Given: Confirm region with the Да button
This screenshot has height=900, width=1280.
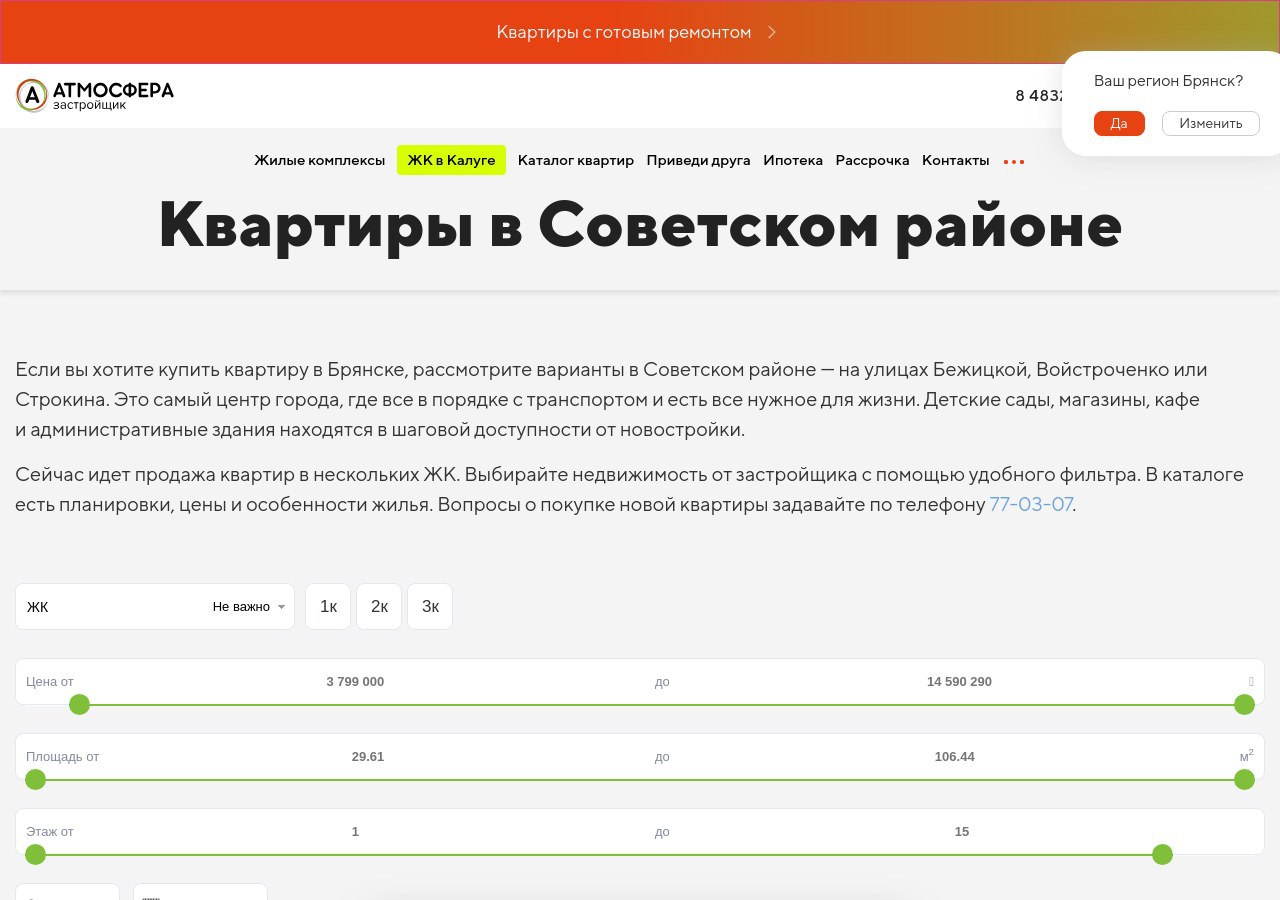Looking at the screenshot, I should (1119, 123).
